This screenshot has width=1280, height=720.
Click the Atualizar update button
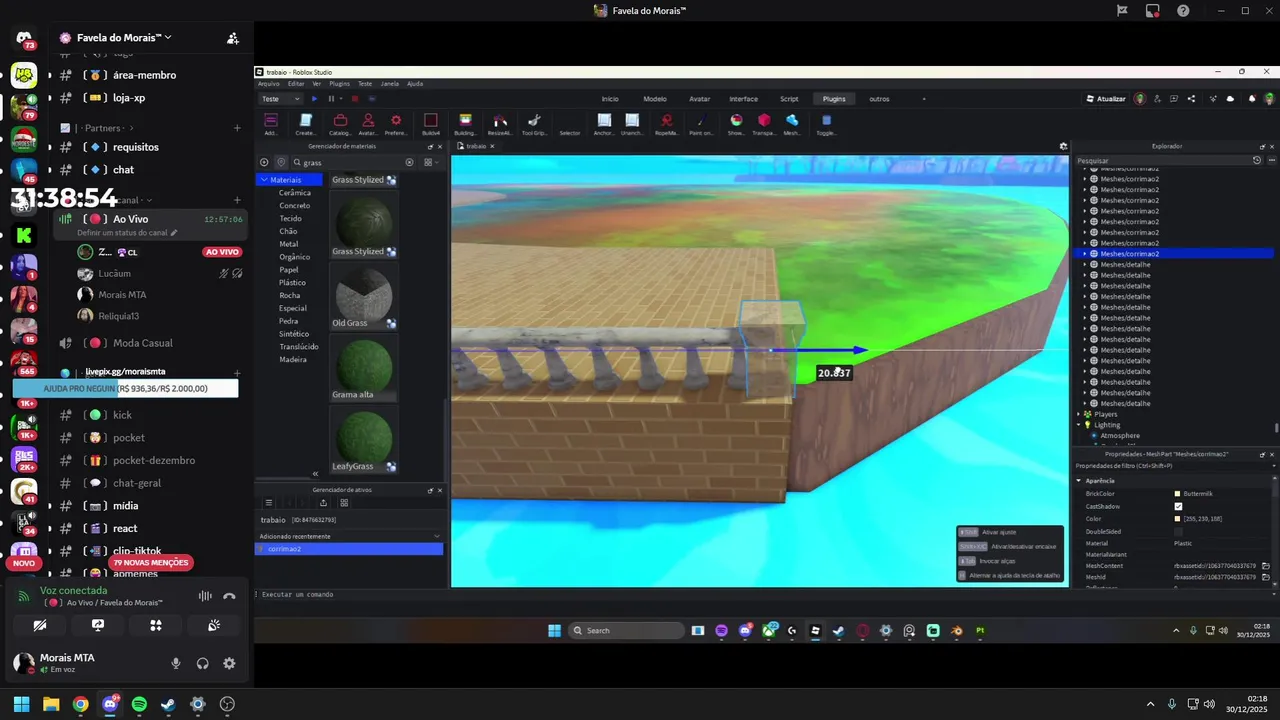click(1105, 99)
